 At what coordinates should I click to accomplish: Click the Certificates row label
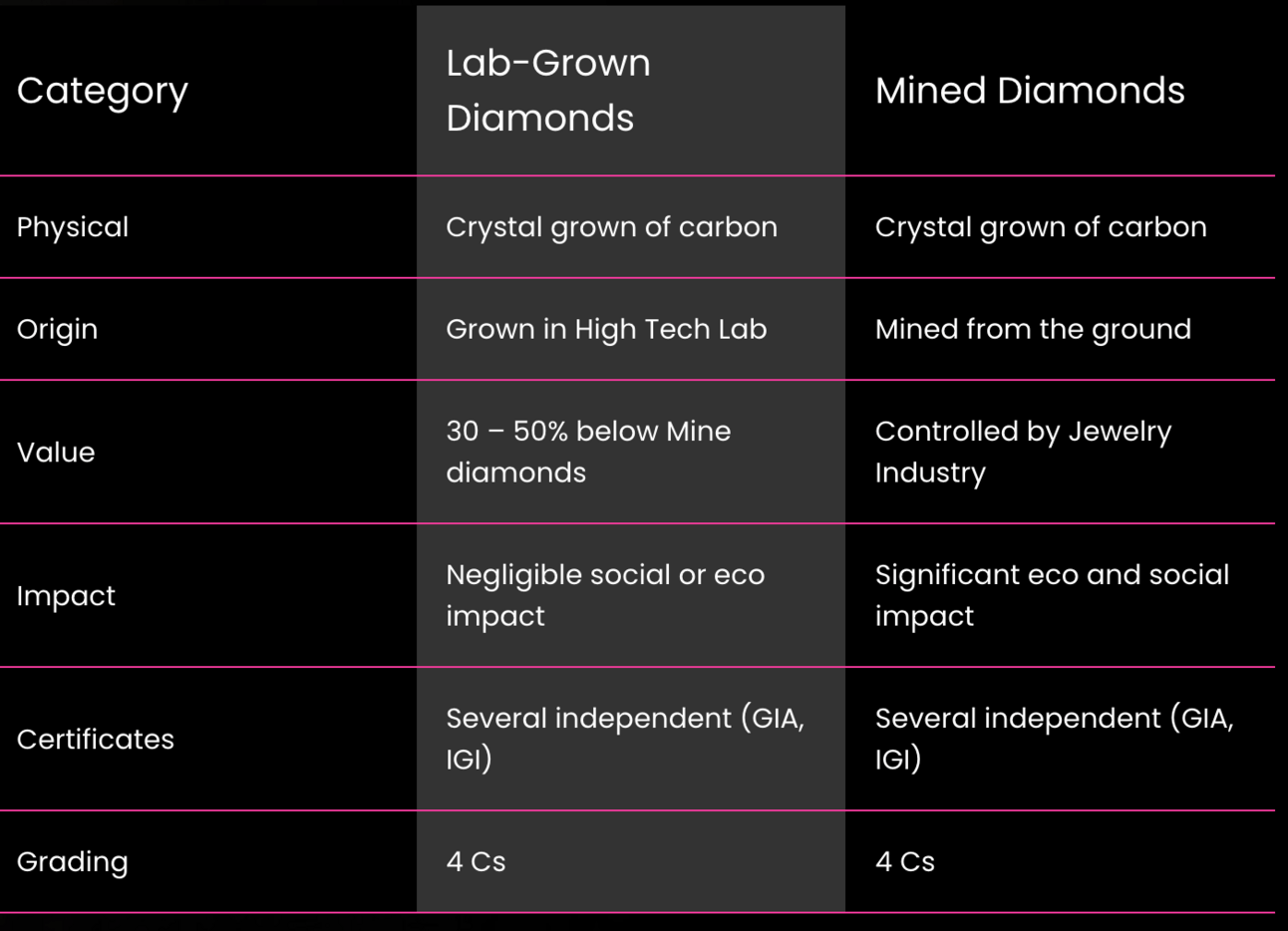pos(96,740)
